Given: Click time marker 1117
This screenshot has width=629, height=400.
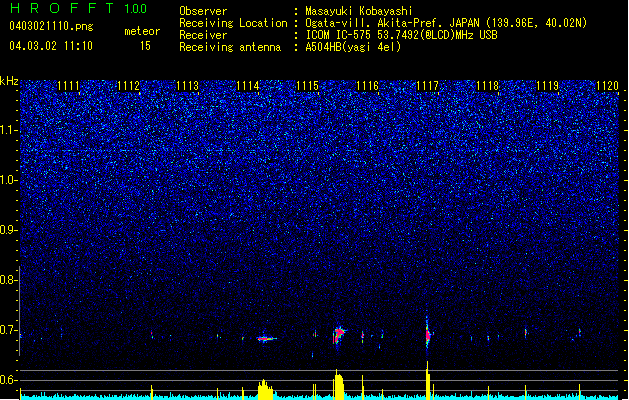Looking at the screenshot, I should click(427, 86).
